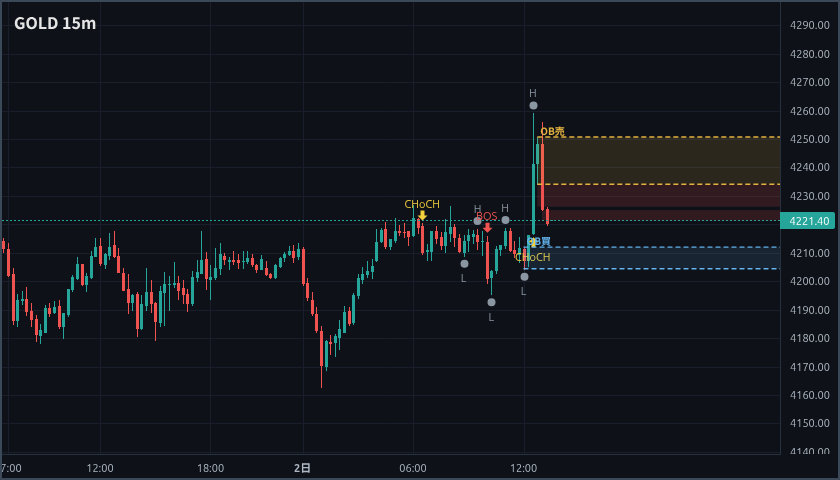Click the CHoCH label above the yellow arrow
The height and width of the screenshot is (480, 840).
(x=422, y=204)
